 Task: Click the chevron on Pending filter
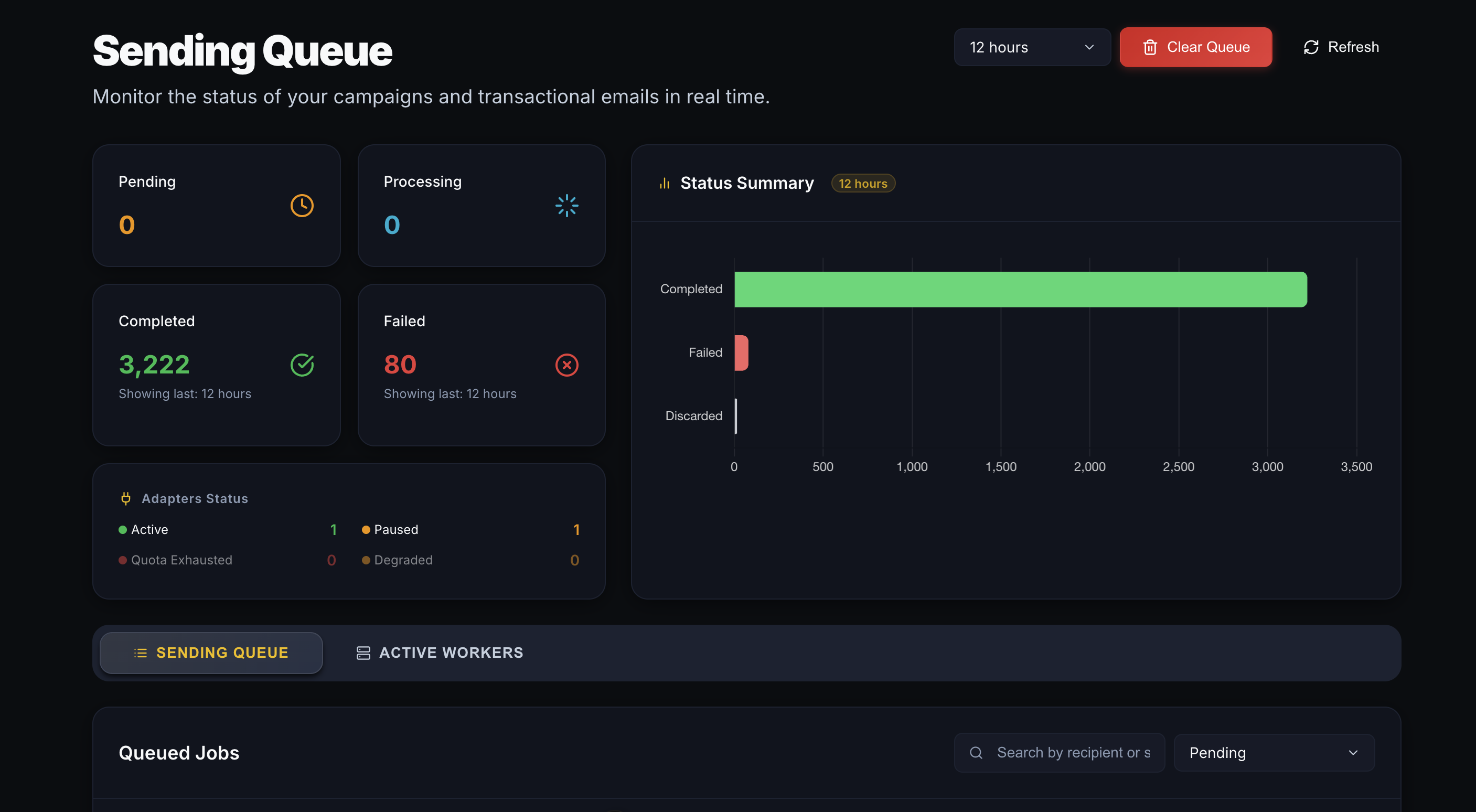(x=1353, y=752)
